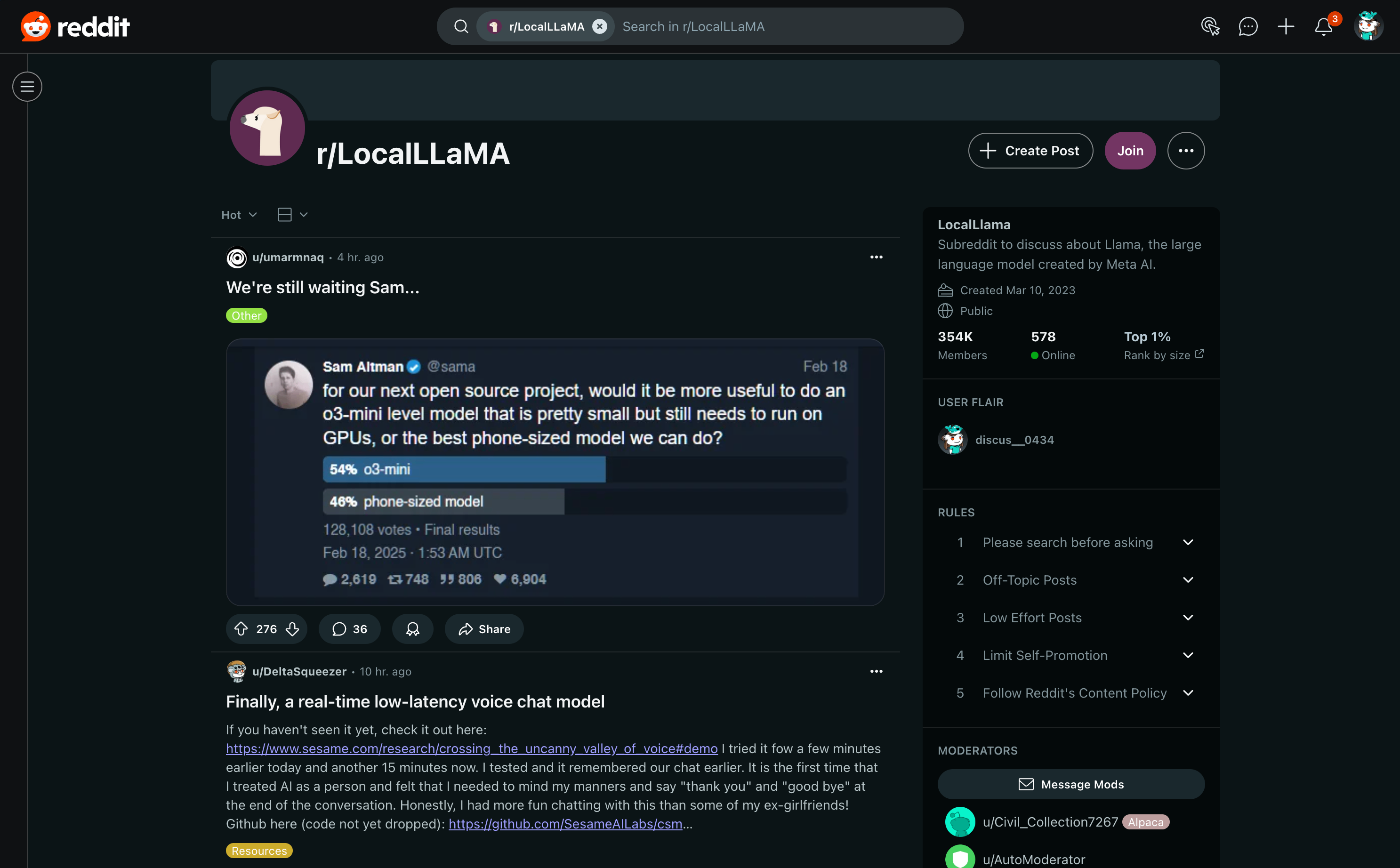Image resolution: width=1400 pixels, height=868 pixels.
Task: Upvote the "We're still waiting Sam" post
Action: [241, 629]
